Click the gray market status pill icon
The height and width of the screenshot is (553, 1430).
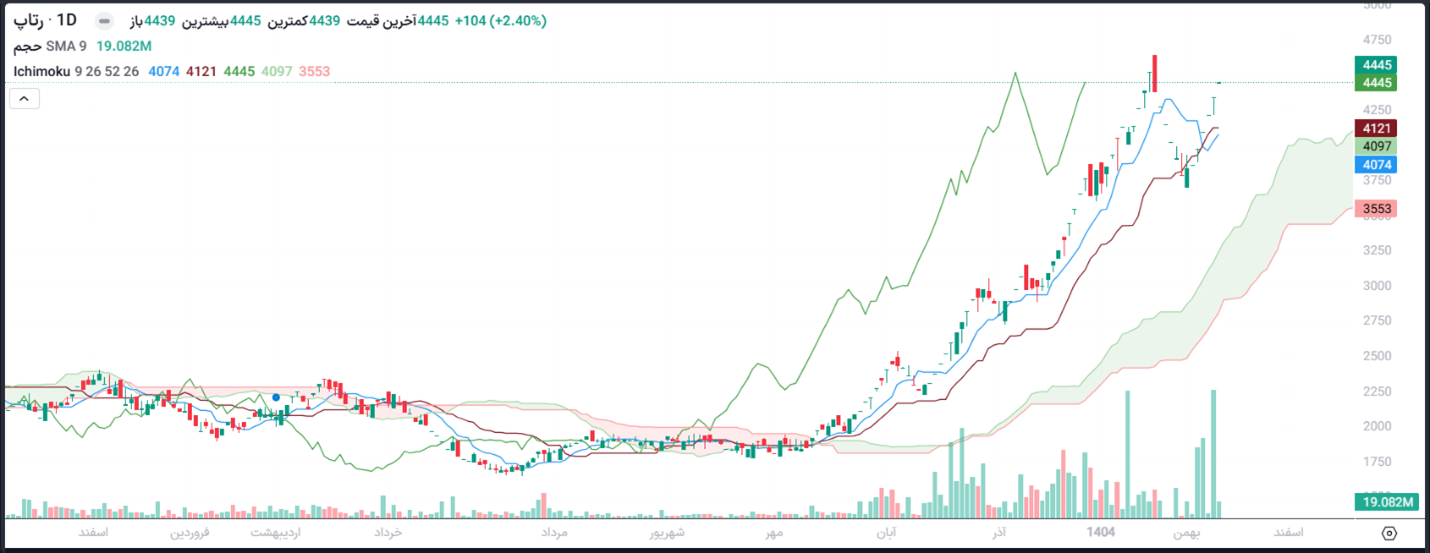[x=105, y=21]
